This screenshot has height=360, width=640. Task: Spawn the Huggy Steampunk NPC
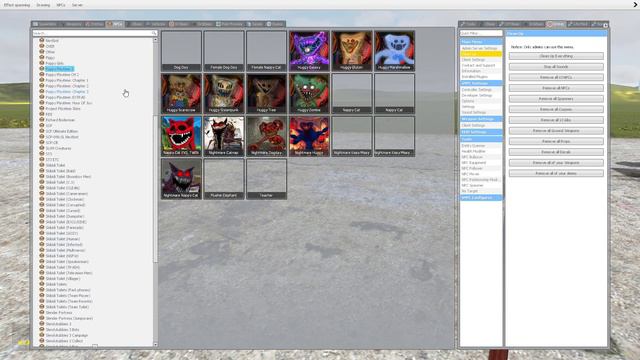coord(224,93)
